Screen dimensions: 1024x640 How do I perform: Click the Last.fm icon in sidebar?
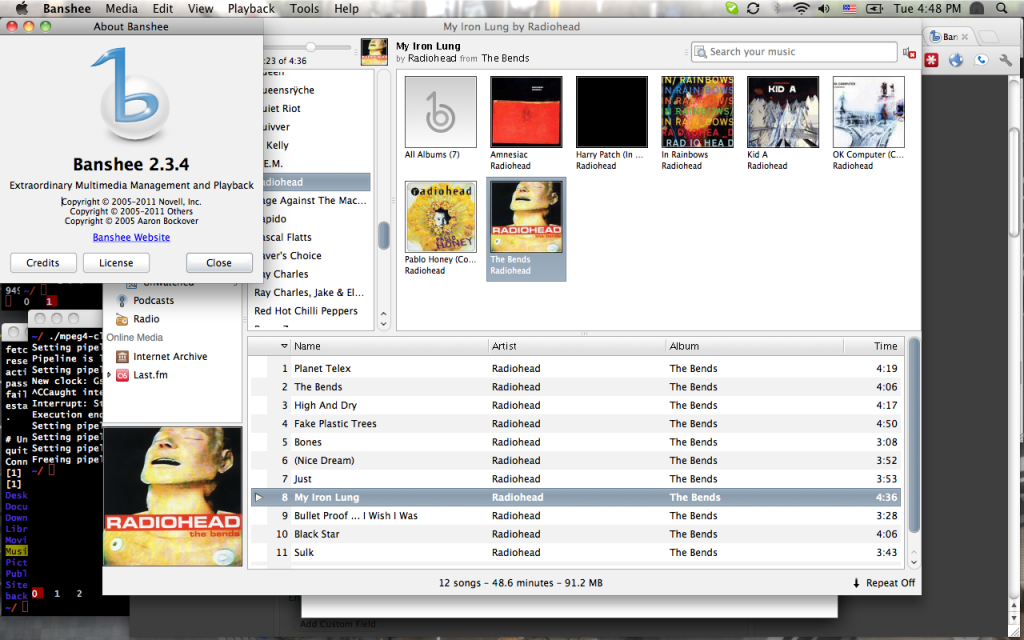coord(122,375)
